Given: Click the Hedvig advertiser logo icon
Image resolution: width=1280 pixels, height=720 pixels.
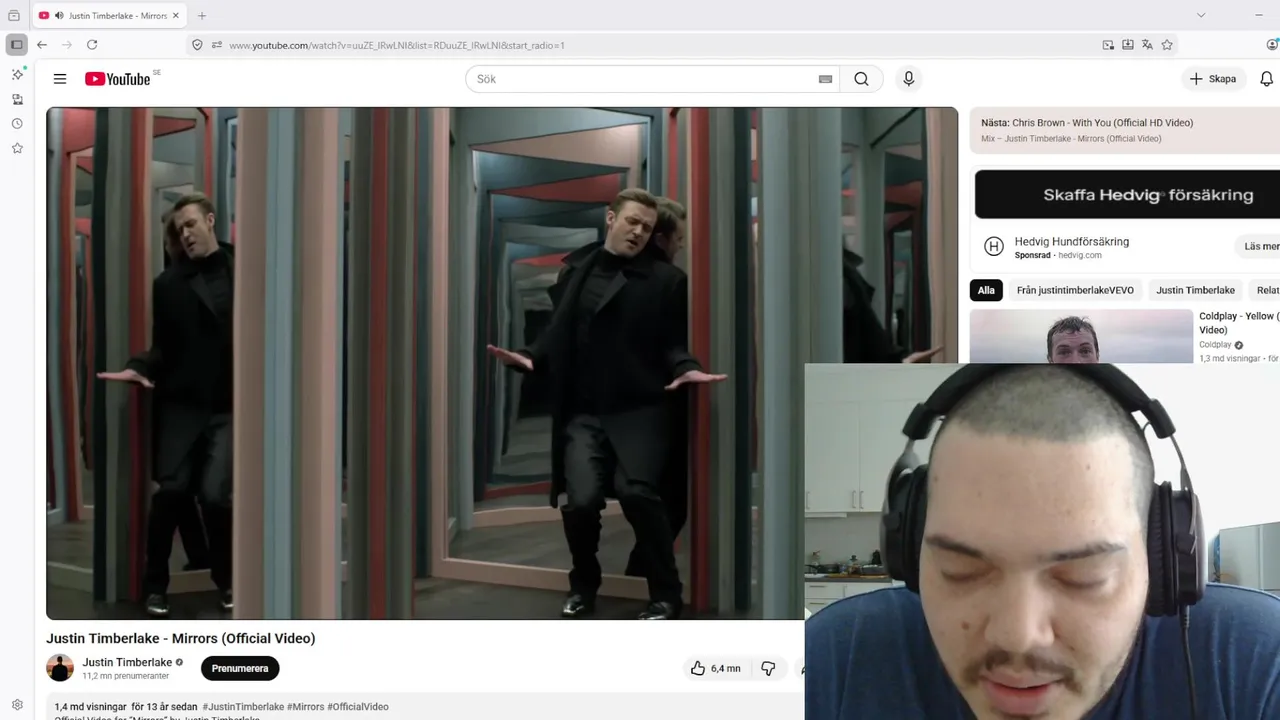Looking at the screenshot, I should pos(993,246).
